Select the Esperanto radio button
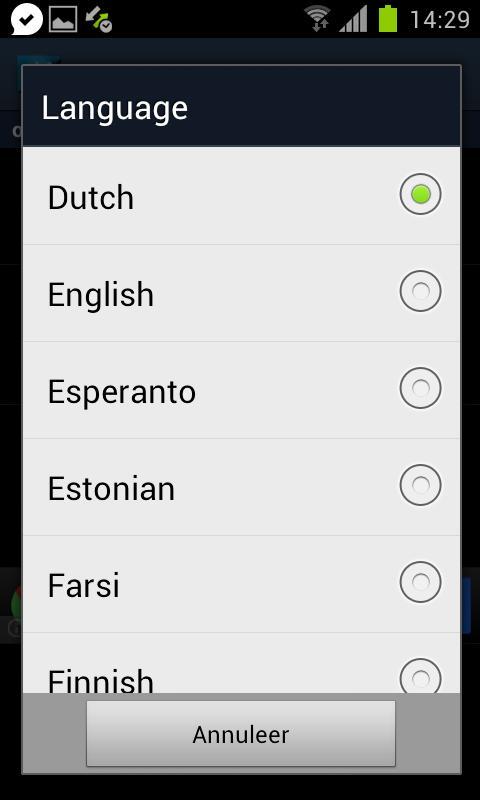 coord(420,388)
